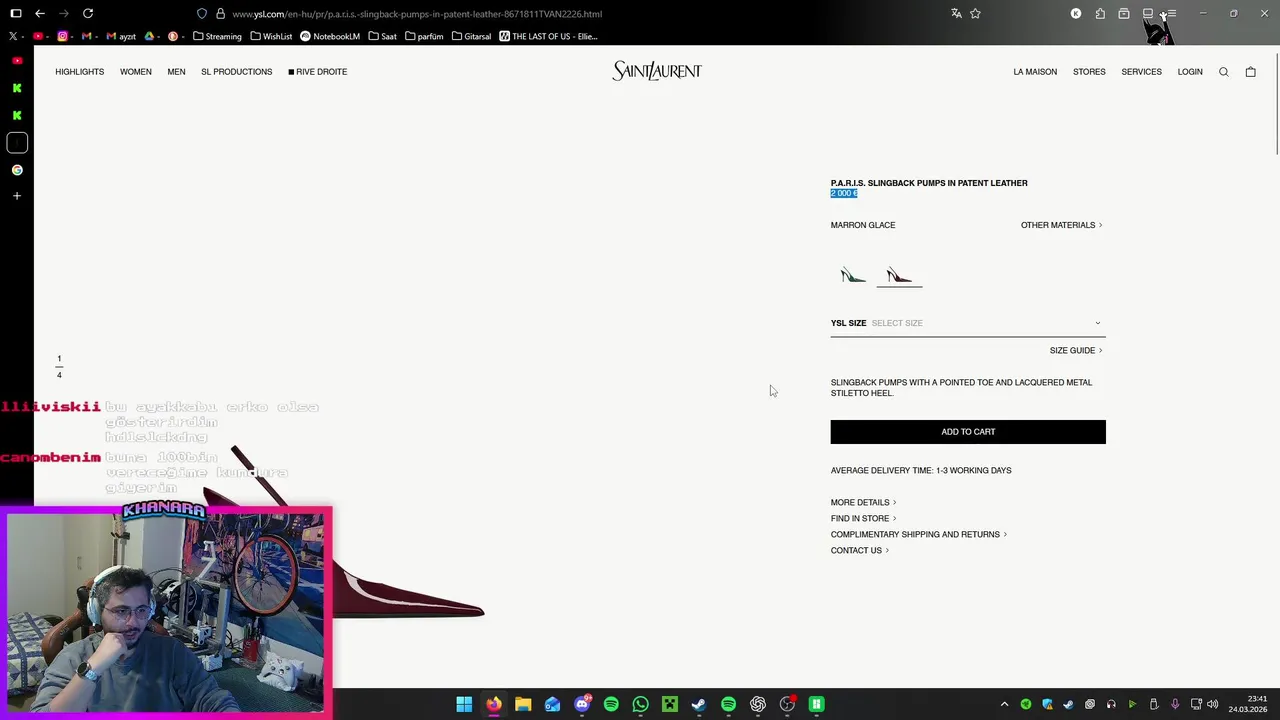Screen dimensions: 1280x720
Task: Open the Highlights menu
Action: 80,72
